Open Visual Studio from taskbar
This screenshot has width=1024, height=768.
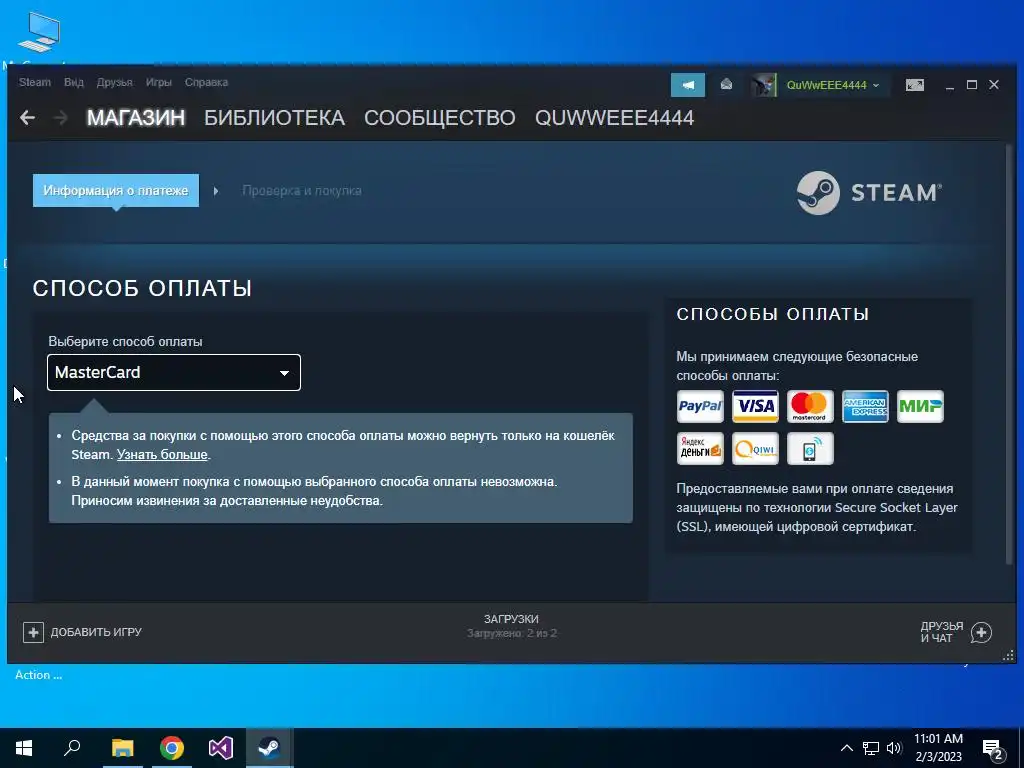click(x=221, y=748)
